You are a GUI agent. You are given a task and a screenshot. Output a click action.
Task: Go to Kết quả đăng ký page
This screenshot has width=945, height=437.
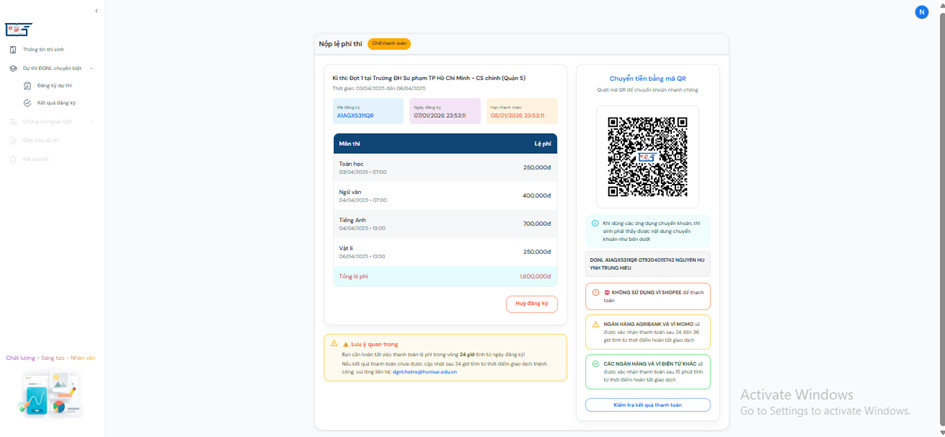56,103
